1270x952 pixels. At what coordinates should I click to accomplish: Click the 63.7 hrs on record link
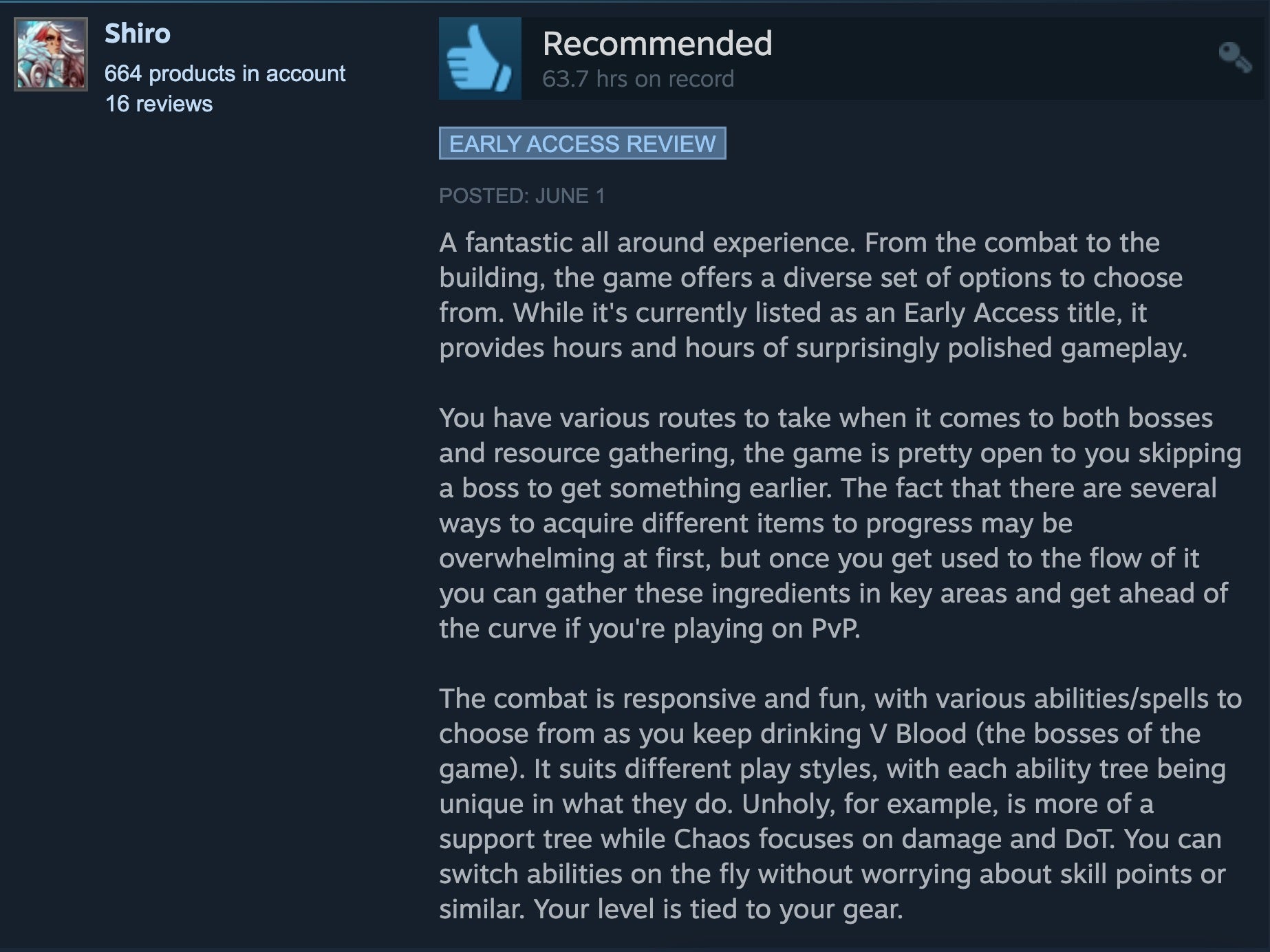tap(637, 78)
